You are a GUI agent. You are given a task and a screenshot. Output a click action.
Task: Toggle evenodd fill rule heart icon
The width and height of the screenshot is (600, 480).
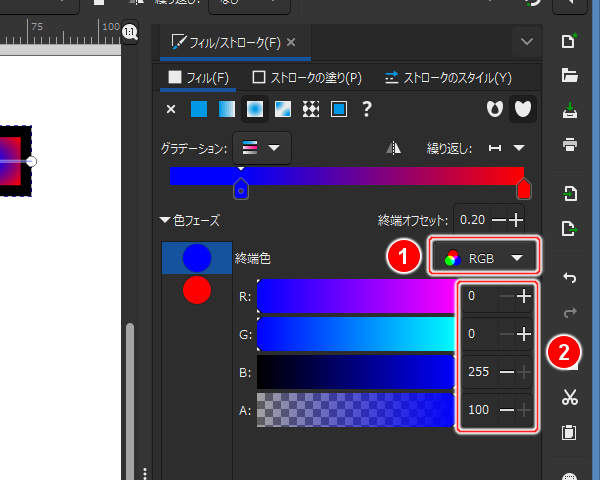(495, 109)
